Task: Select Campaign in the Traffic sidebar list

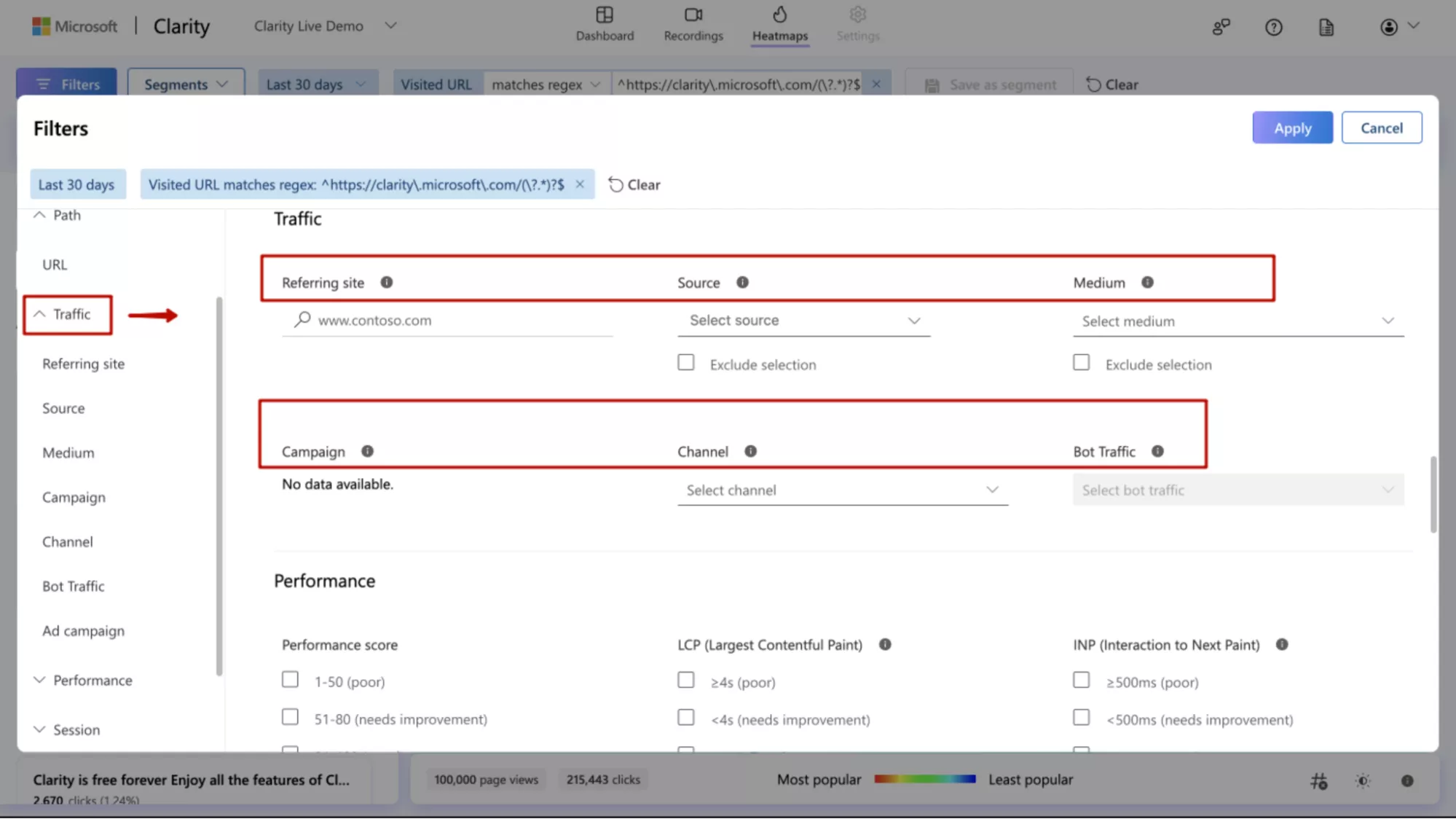Action: pyautogui.click(x=74, y=497)
